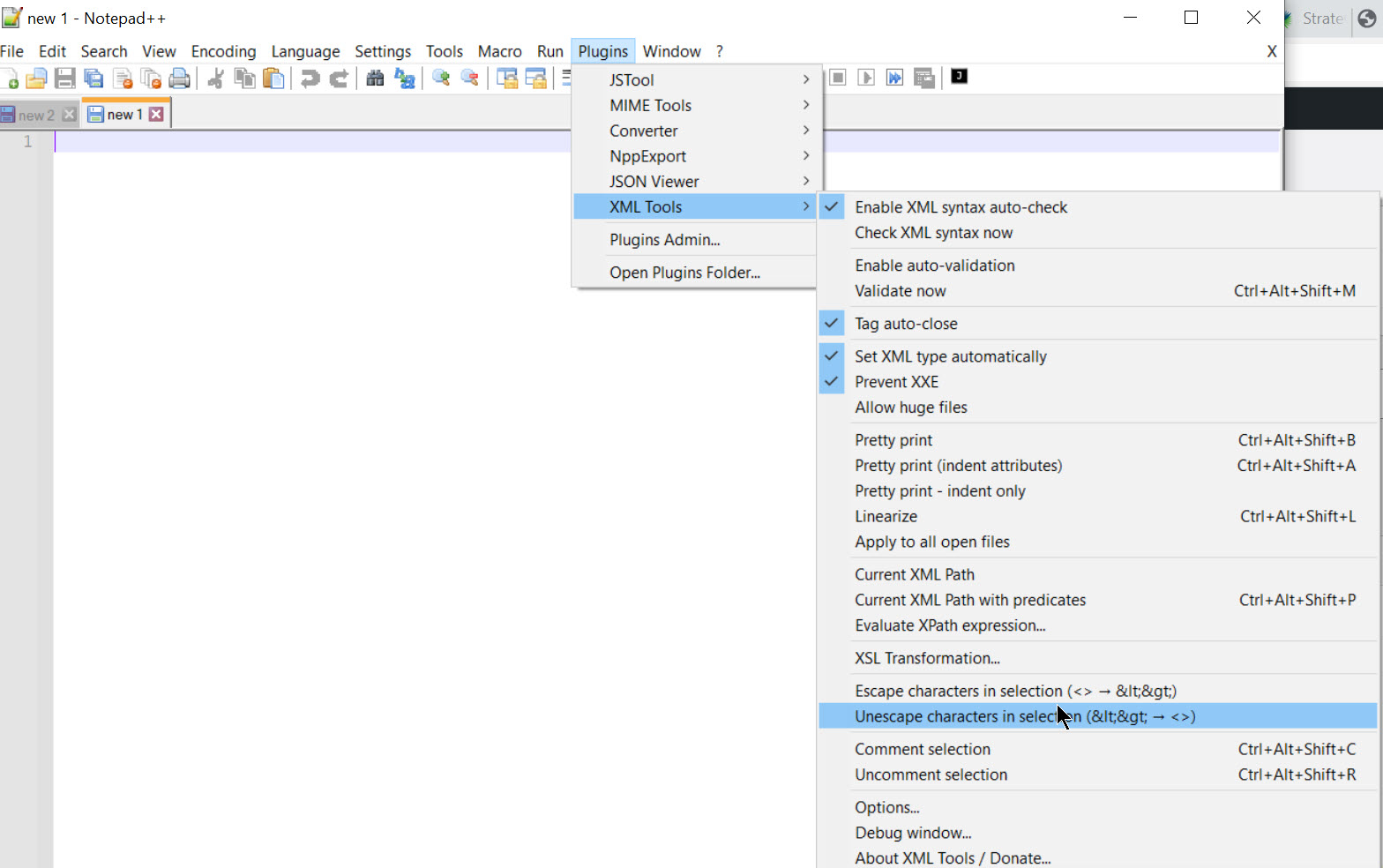Choose Unescape characters in selection
This screenshot has width=1383, height=868.
[x=1098, y=717]
